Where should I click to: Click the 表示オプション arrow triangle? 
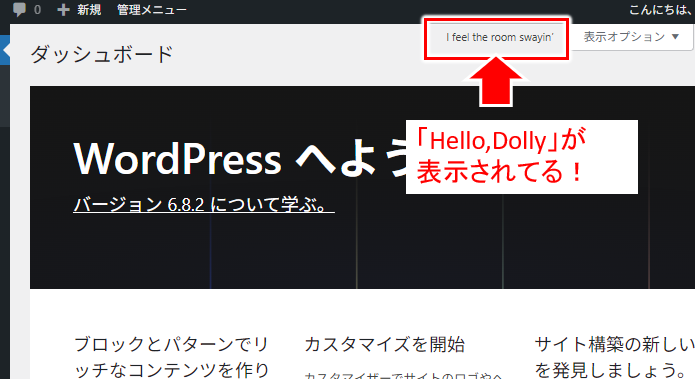(x=675, y=37)
